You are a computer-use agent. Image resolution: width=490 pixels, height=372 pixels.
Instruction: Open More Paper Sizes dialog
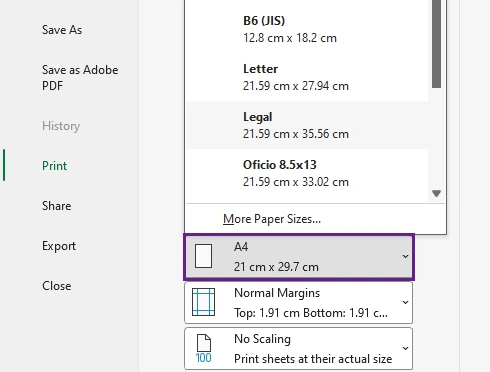point(315,219)
